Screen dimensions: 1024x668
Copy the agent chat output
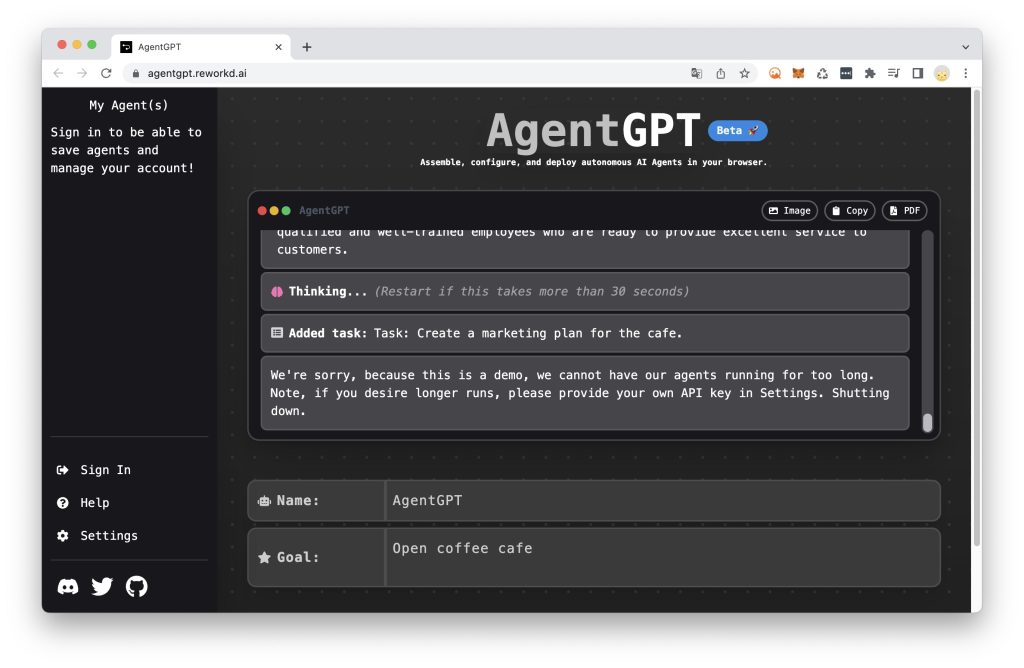point(849,210)
